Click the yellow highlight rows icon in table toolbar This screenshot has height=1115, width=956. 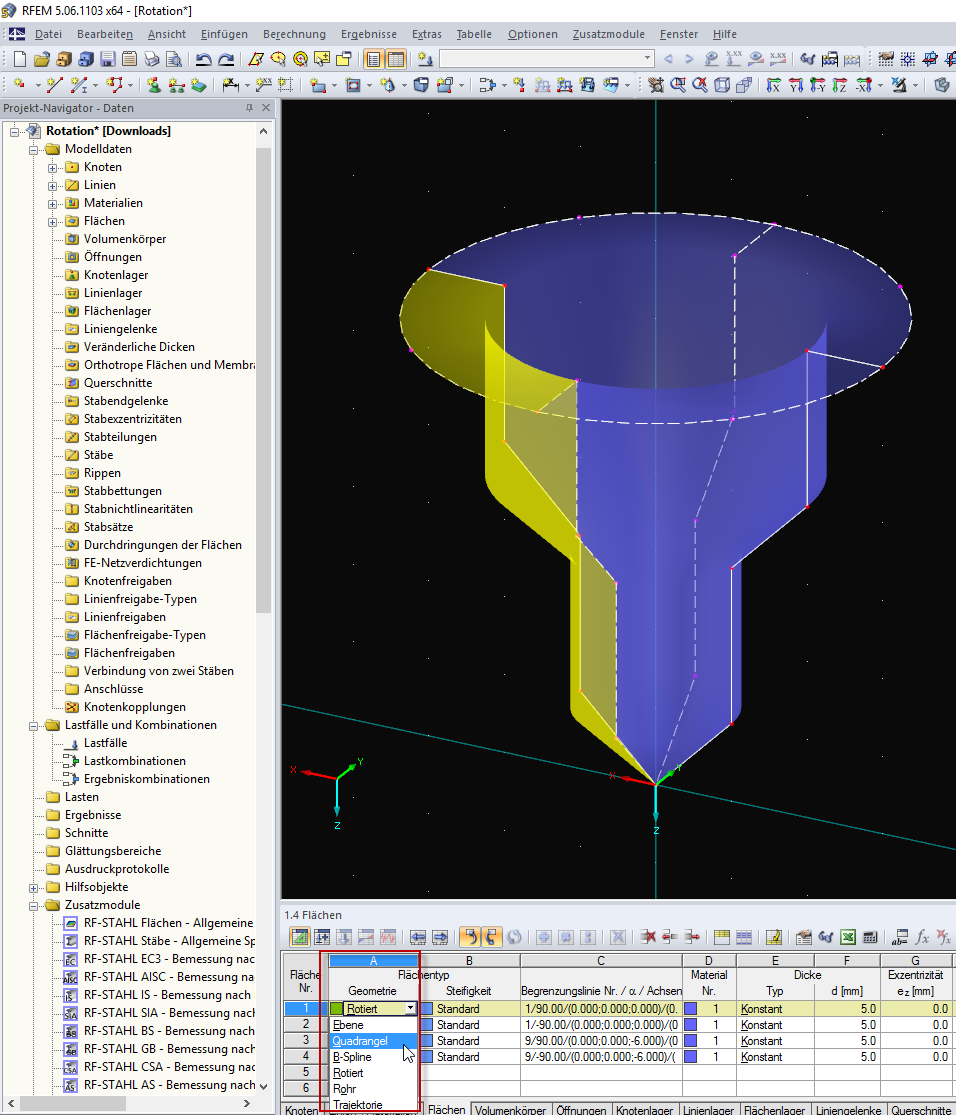click(721, 937)
